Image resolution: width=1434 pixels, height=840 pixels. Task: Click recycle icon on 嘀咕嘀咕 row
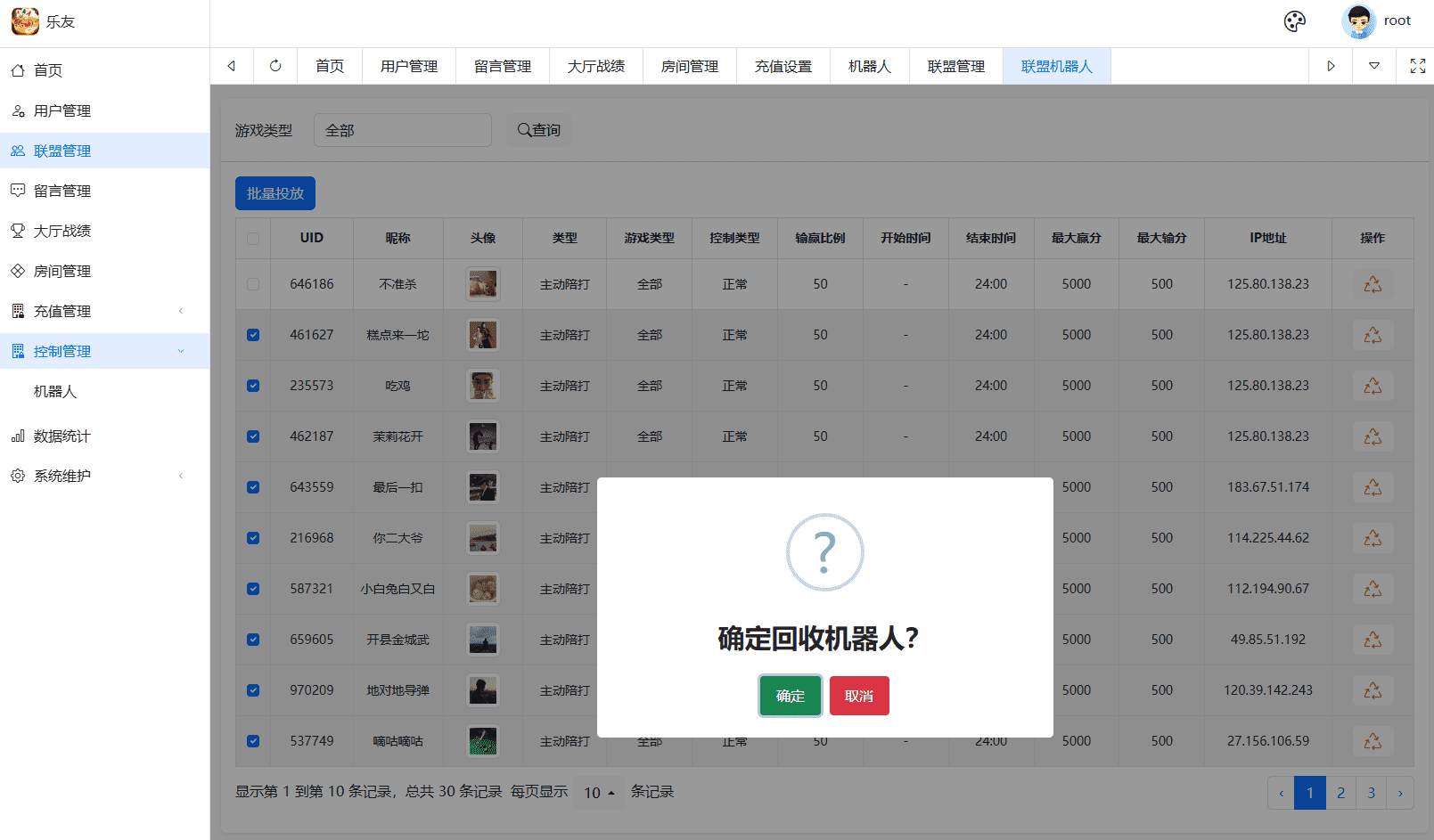(1372, 740)
